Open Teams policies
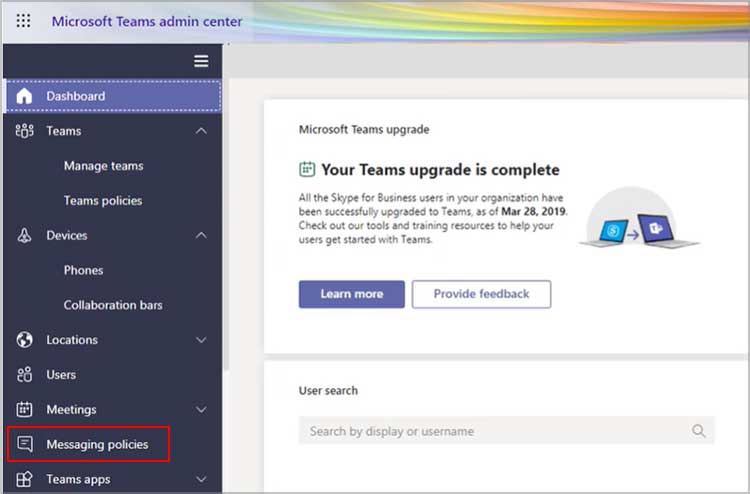This screenshot has width=750, height=494. (103, 201)
